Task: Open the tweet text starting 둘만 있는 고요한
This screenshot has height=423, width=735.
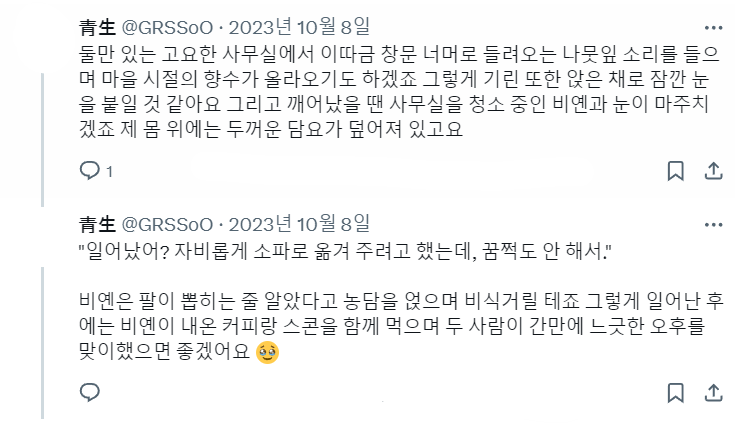Action: click(398, 91)
